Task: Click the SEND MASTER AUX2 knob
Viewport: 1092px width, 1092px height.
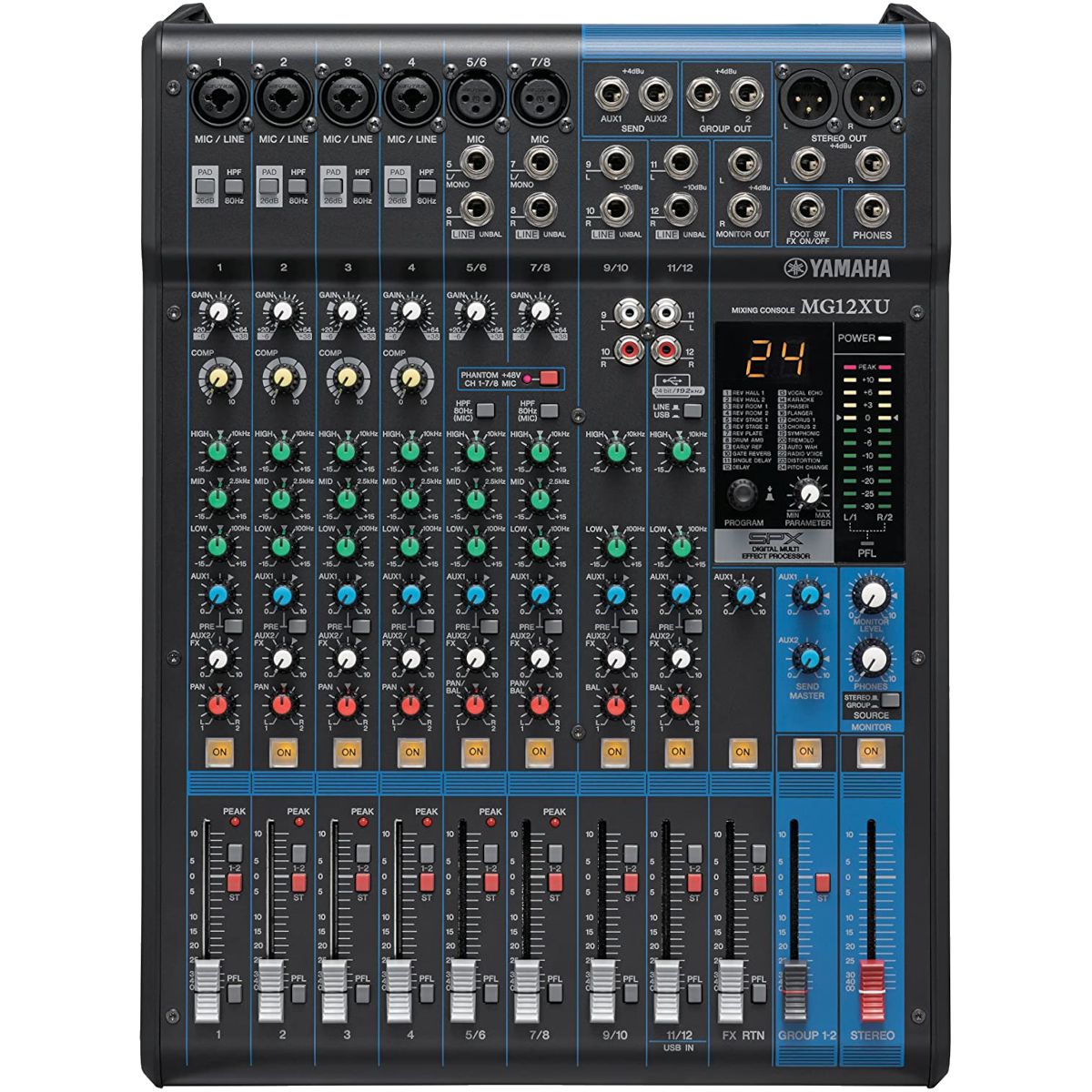Action: click(807, 659)
